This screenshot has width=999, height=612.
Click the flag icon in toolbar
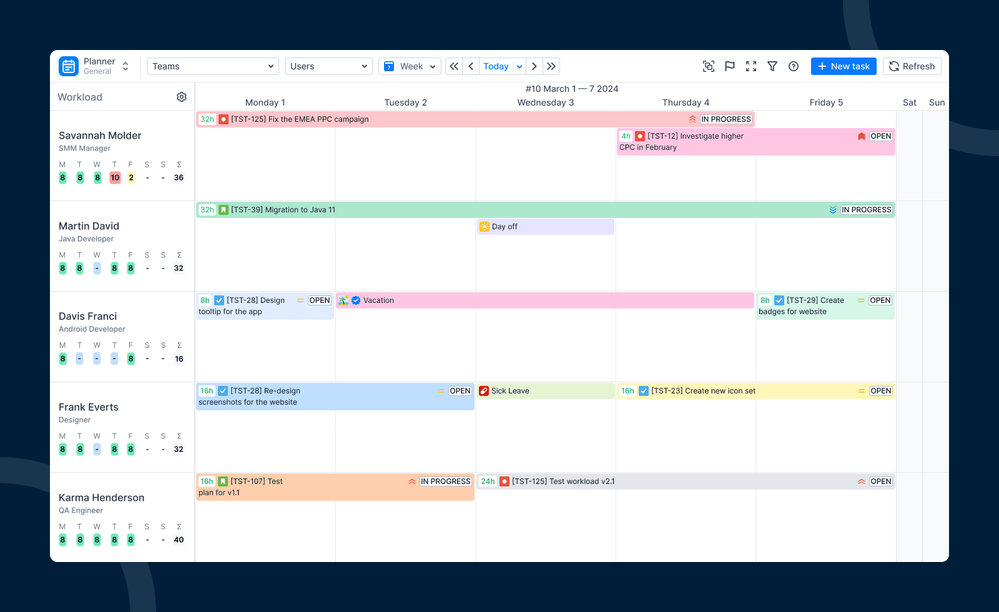pyautogui.click(x=730, y=66)
